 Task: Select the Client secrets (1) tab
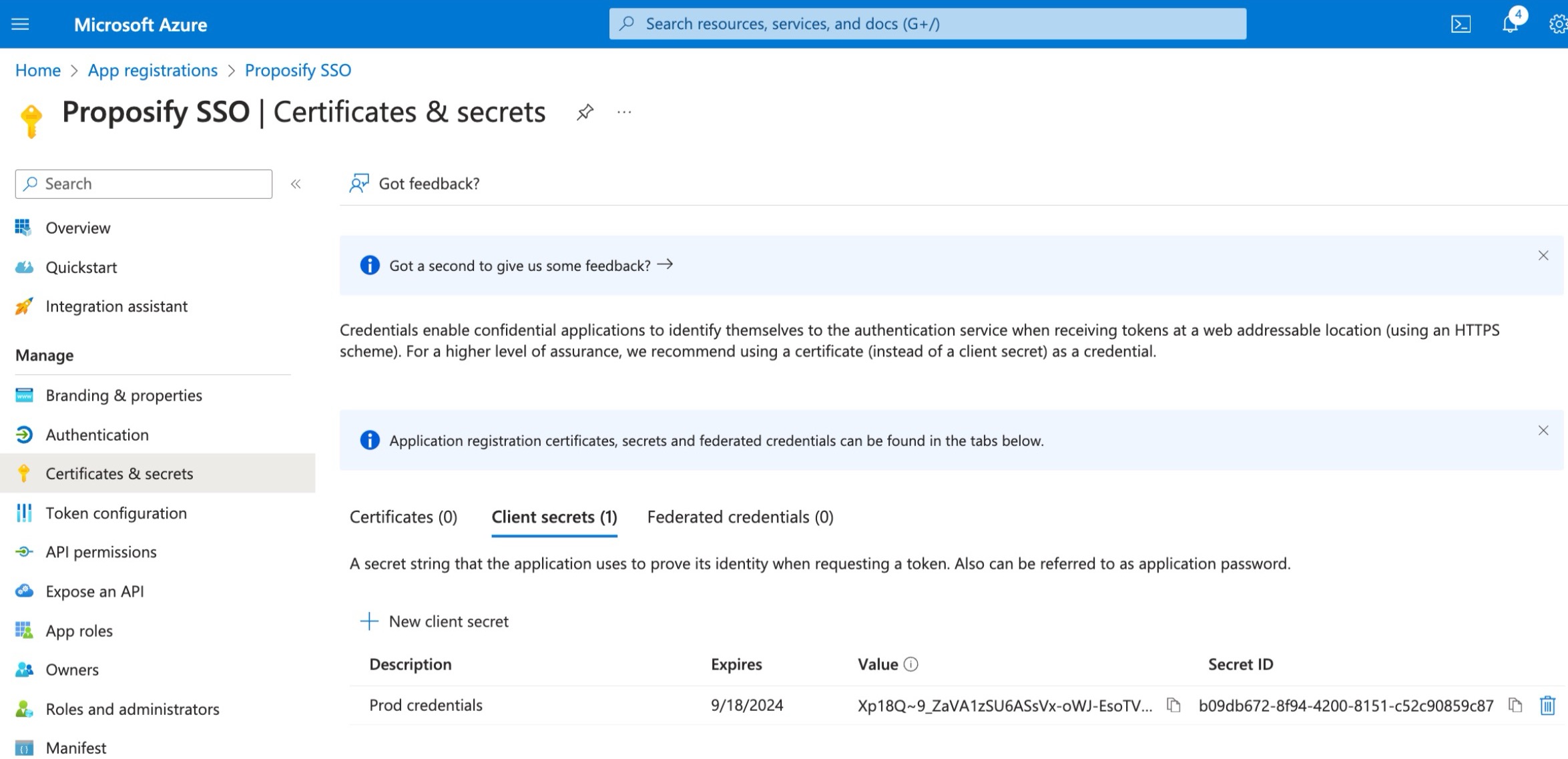(x=554, y=517)
